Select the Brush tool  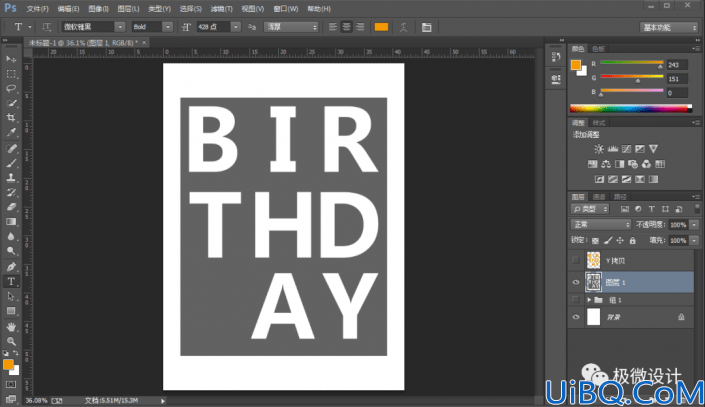[11, 163]
